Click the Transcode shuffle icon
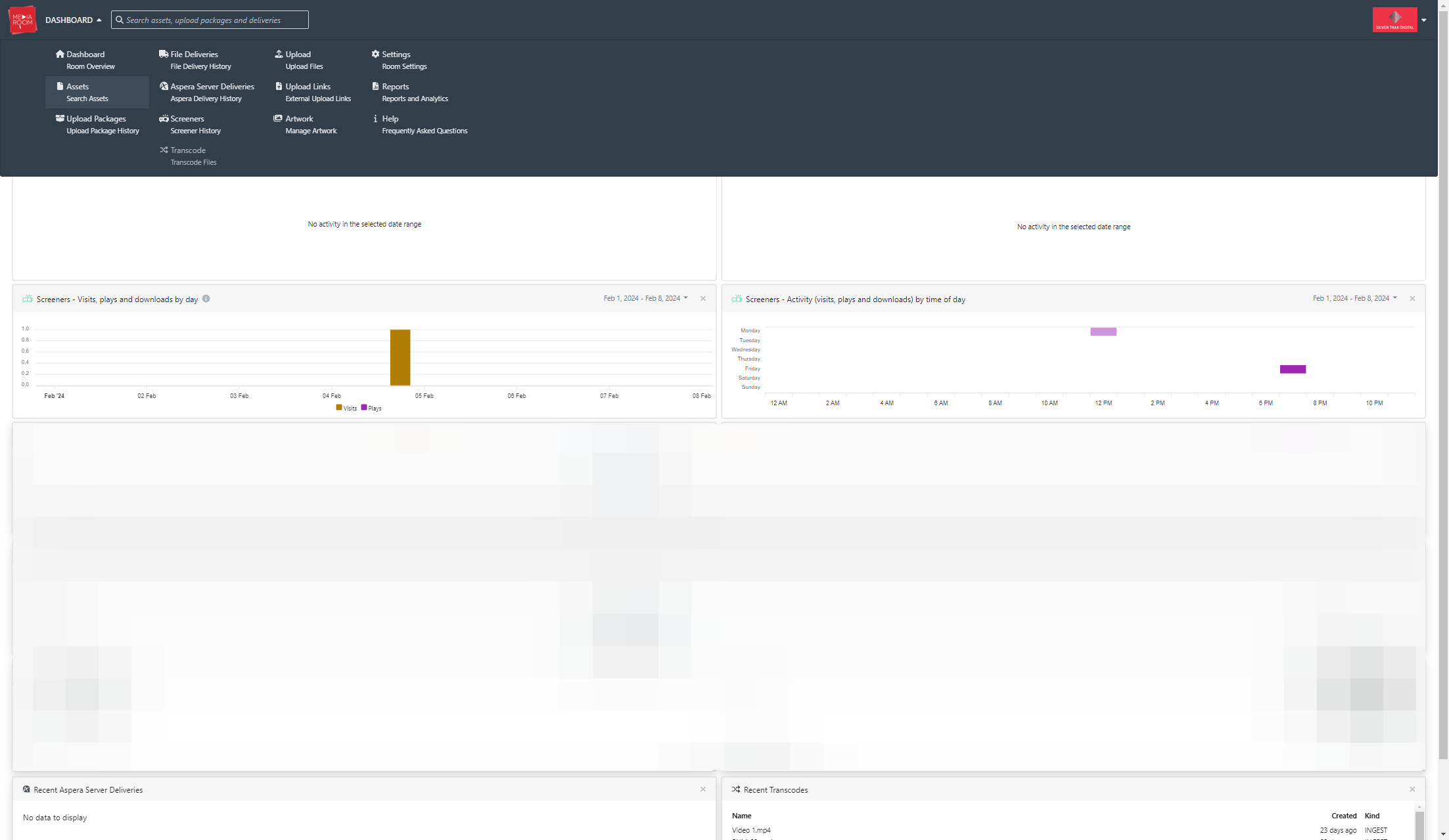Screen dimensions: 1449x840 coord(164,150)
